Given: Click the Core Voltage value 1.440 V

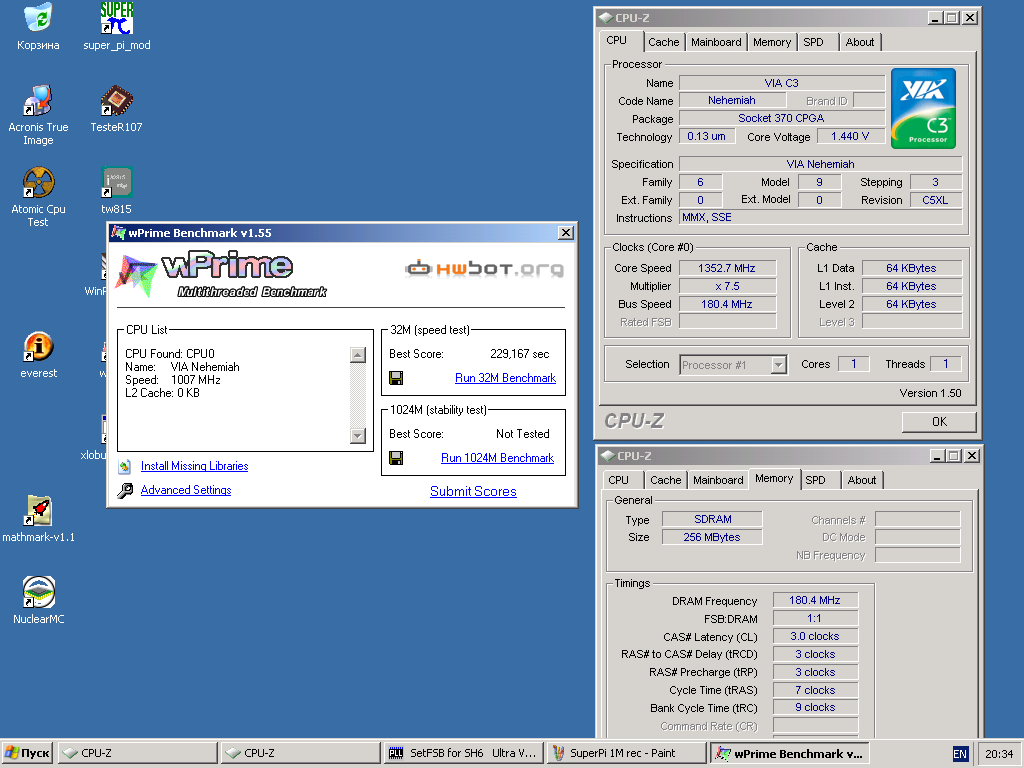Looking at the screenshot, I should [x=850, y=136].
